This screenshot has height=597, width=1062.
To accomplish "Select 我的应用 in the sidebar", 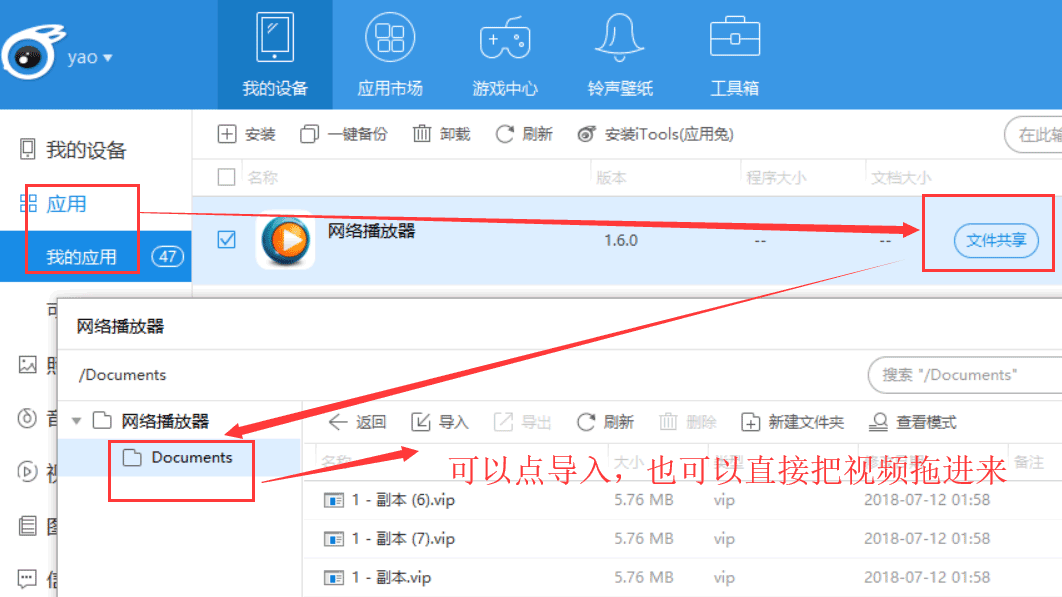I will [x=81, y=257].
